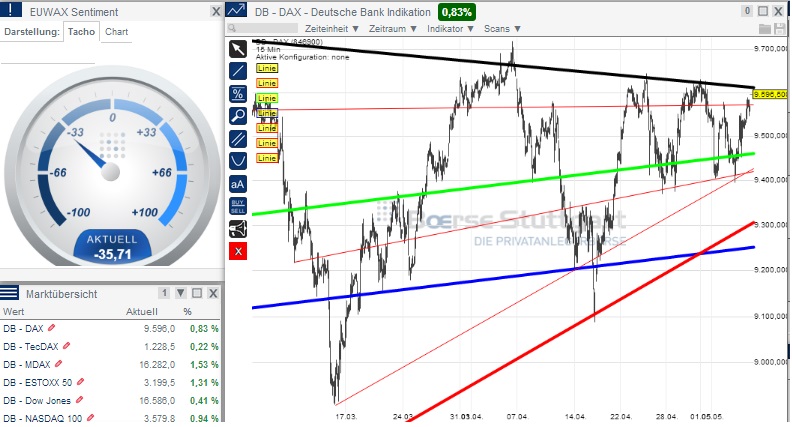792x427 pixels.
Task: Click pencil icon next to DB - NASDAQ 100
Action: pyautogui.click(x=90, y=418)
